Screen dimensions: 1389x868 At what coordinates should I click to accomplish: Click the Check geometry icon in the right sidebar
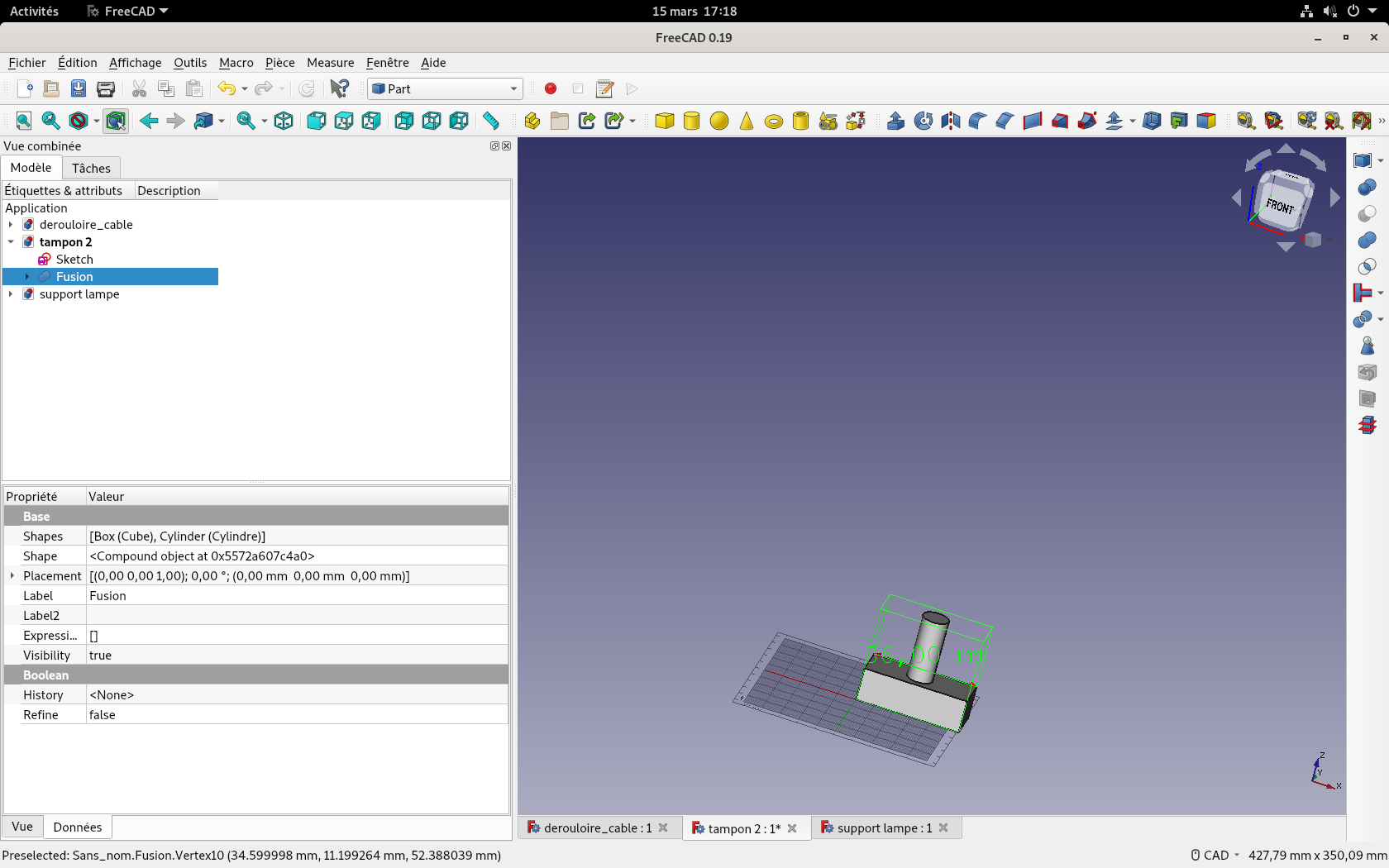coord(1367,346)
